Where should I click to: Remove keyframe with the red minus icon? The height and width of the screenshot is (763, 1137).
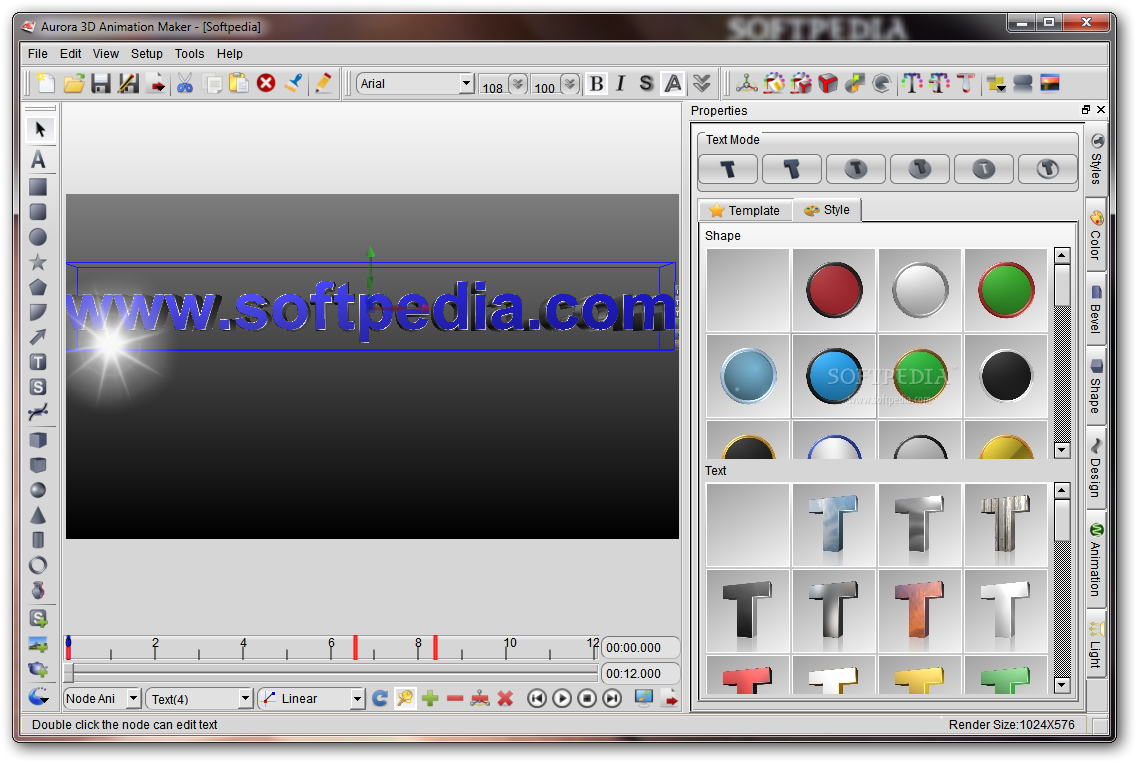[x=455, y=698]
